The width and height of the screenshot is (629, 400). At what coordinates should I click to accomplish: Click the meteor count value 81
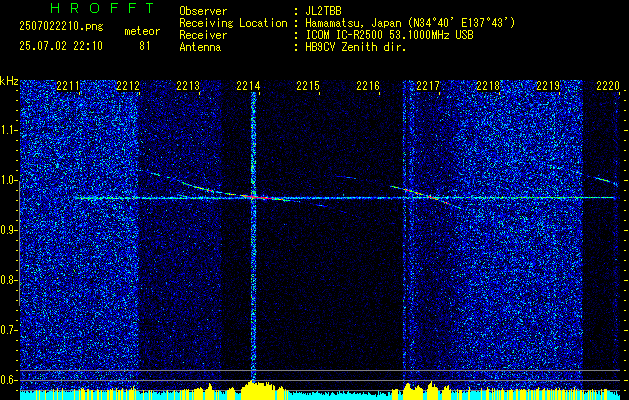coord(144,46)
